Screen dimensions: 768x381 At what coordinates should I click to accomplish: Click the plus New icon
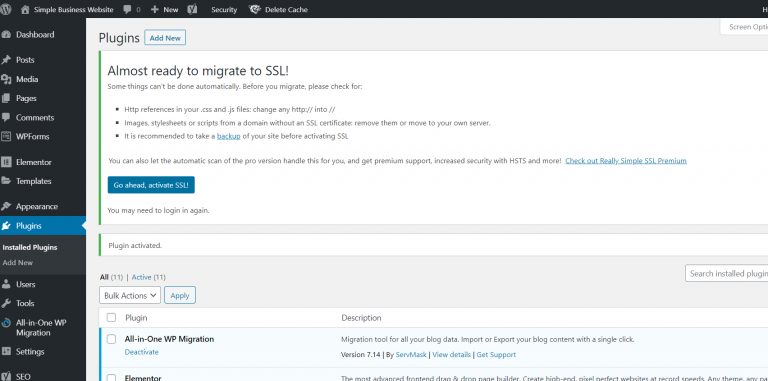point(155,9)
